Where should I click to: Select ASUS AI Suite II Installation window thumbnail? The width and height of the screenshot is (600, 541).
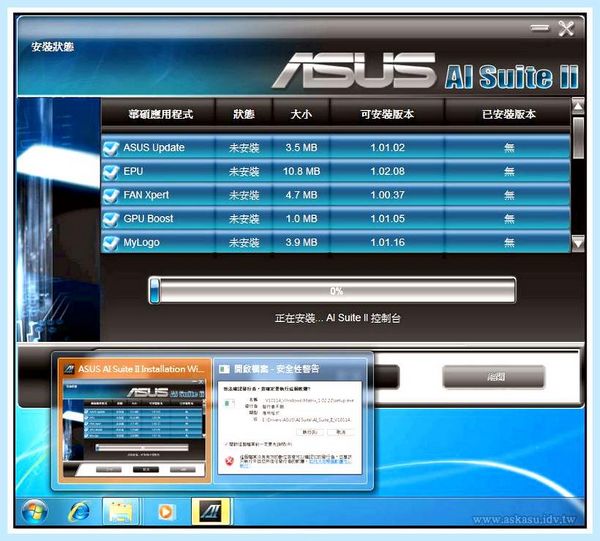134,420
